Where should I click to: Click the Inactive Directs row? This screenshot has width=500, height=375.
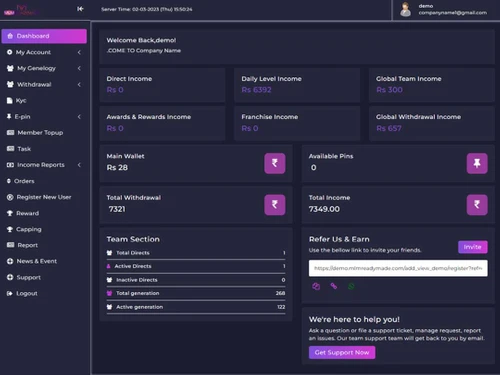click(x=196, y=280)
